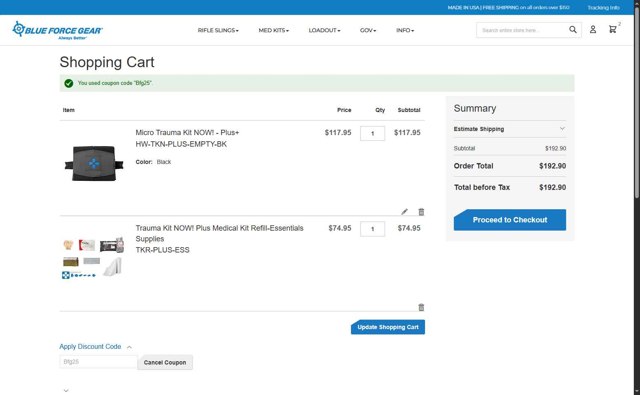Click the chevron below the discount field
This screenshot has width=640, height=395.
66,391
